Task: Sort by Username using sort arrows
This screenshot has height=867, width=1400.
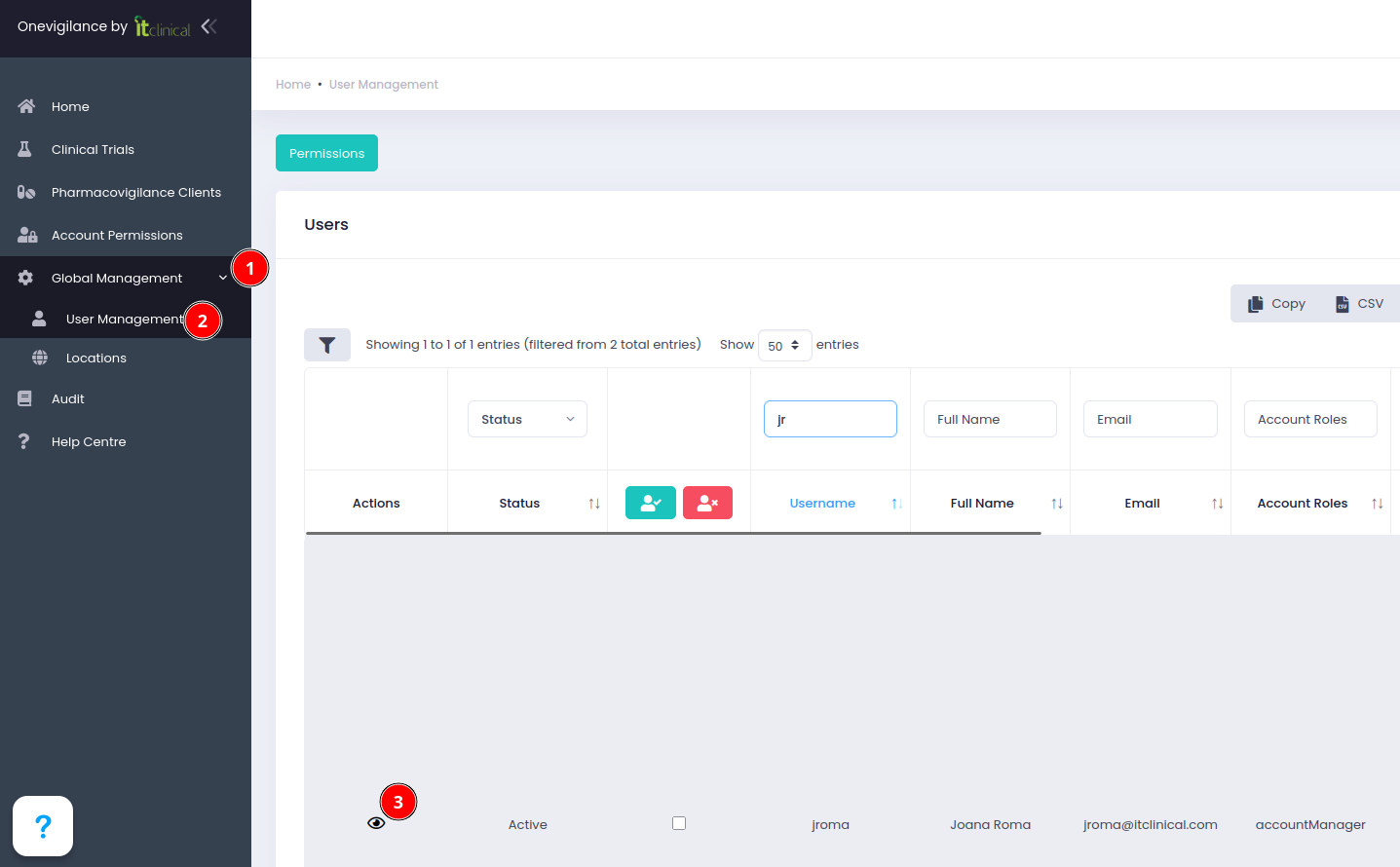Action: click(897, 504)
